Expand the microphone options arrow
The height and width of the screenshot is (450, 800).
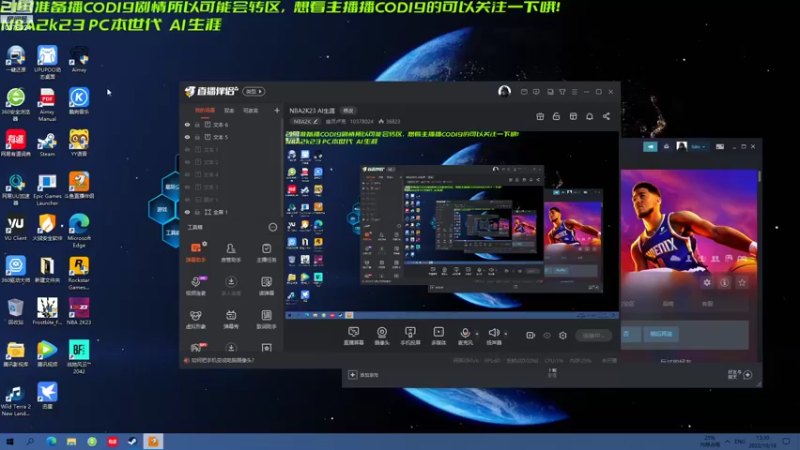pyautogui.click(x=477, y=334)
